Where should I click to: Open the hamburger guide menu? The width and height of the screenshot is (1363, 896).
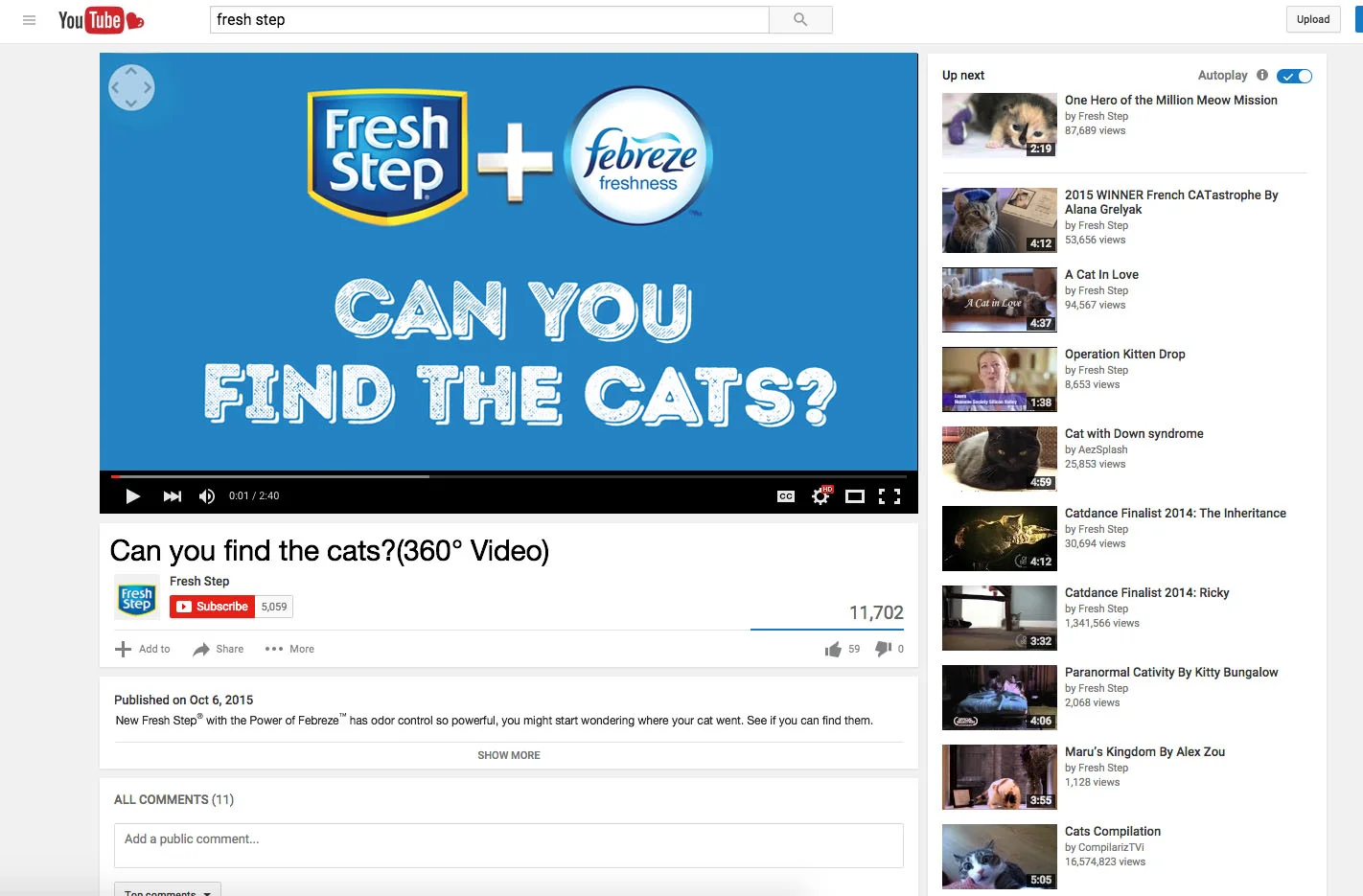point(29,20)
